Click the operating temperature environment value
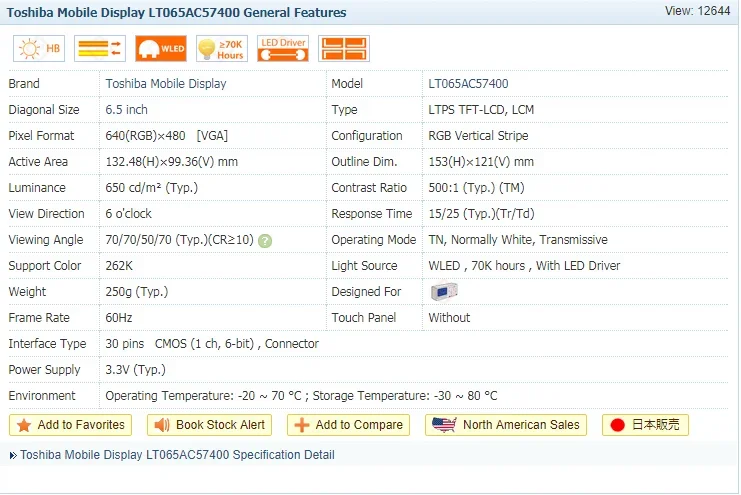Viewport: 741px width, 495px height. coord(302,396)
